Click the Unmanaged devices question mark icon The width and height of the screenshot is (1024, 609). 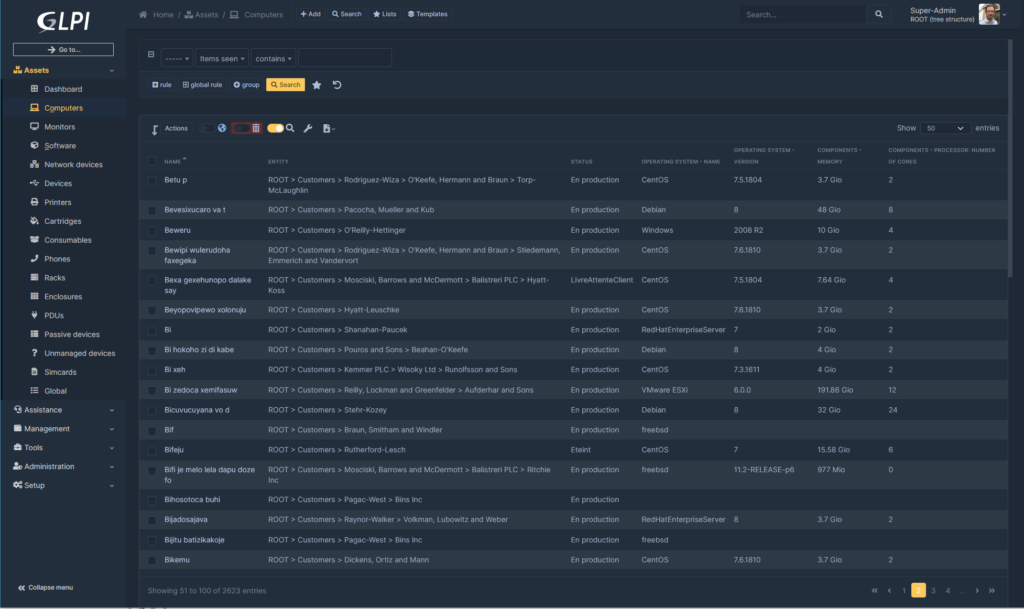click(x=35, y=353)
